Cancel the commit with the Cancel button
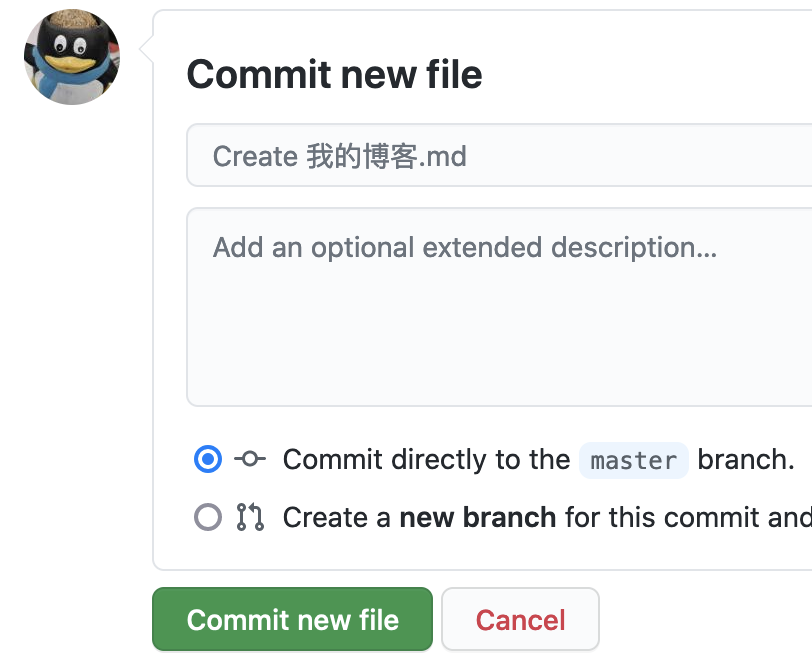 pyautogui.click(x=520, y=620)
